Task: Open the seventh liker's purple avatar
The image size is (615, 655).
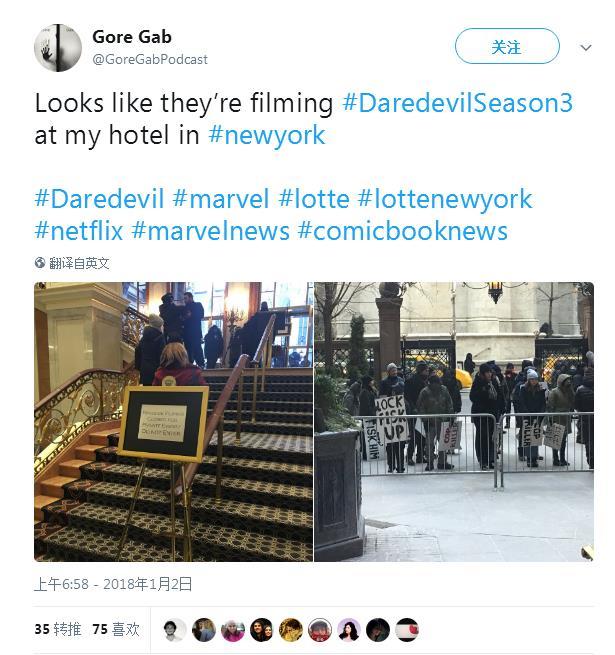Action: coord(349,630)
